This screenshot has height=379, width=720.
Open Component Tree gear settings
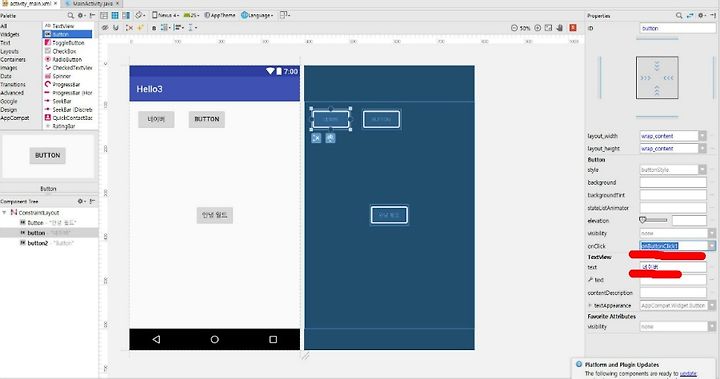tap(81, 201)
